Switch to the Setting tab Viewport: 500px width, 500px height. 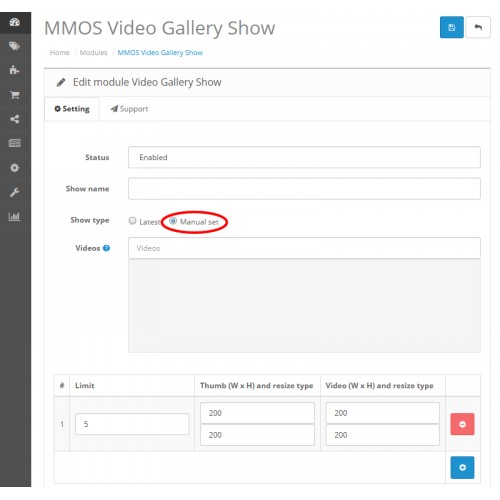72,109
